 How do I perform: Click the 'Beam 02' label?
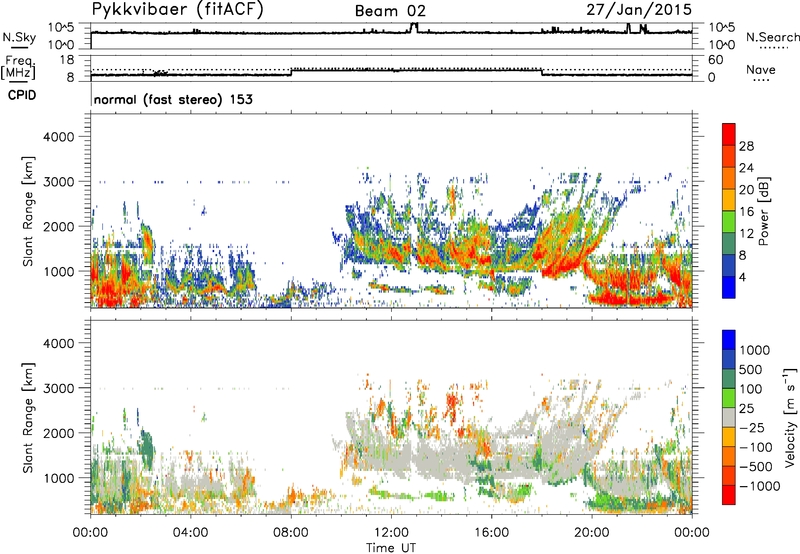pos(390,11)
